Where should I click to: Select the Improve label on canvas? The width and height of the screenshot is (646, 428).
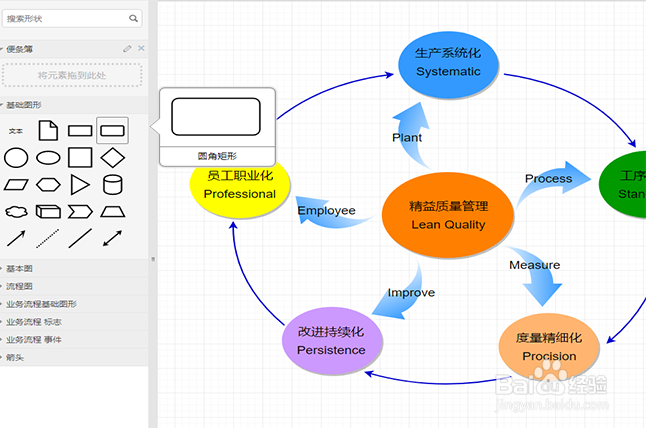411,292
